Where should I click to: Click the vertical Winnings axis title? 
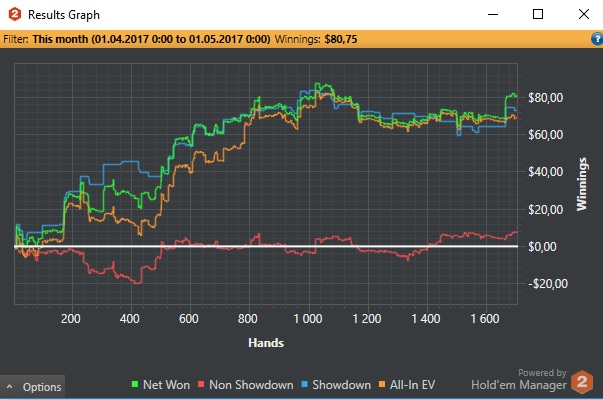coord(582,184)
